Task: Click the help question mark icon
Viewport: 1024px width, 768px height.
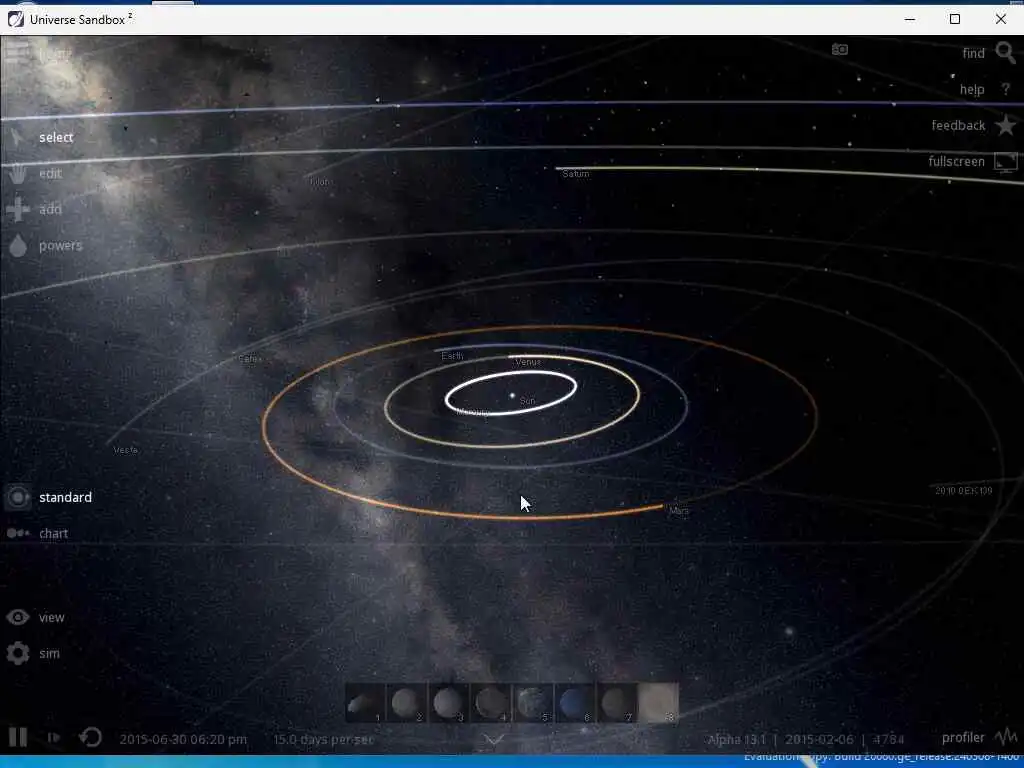Action: pos(1006,89)
